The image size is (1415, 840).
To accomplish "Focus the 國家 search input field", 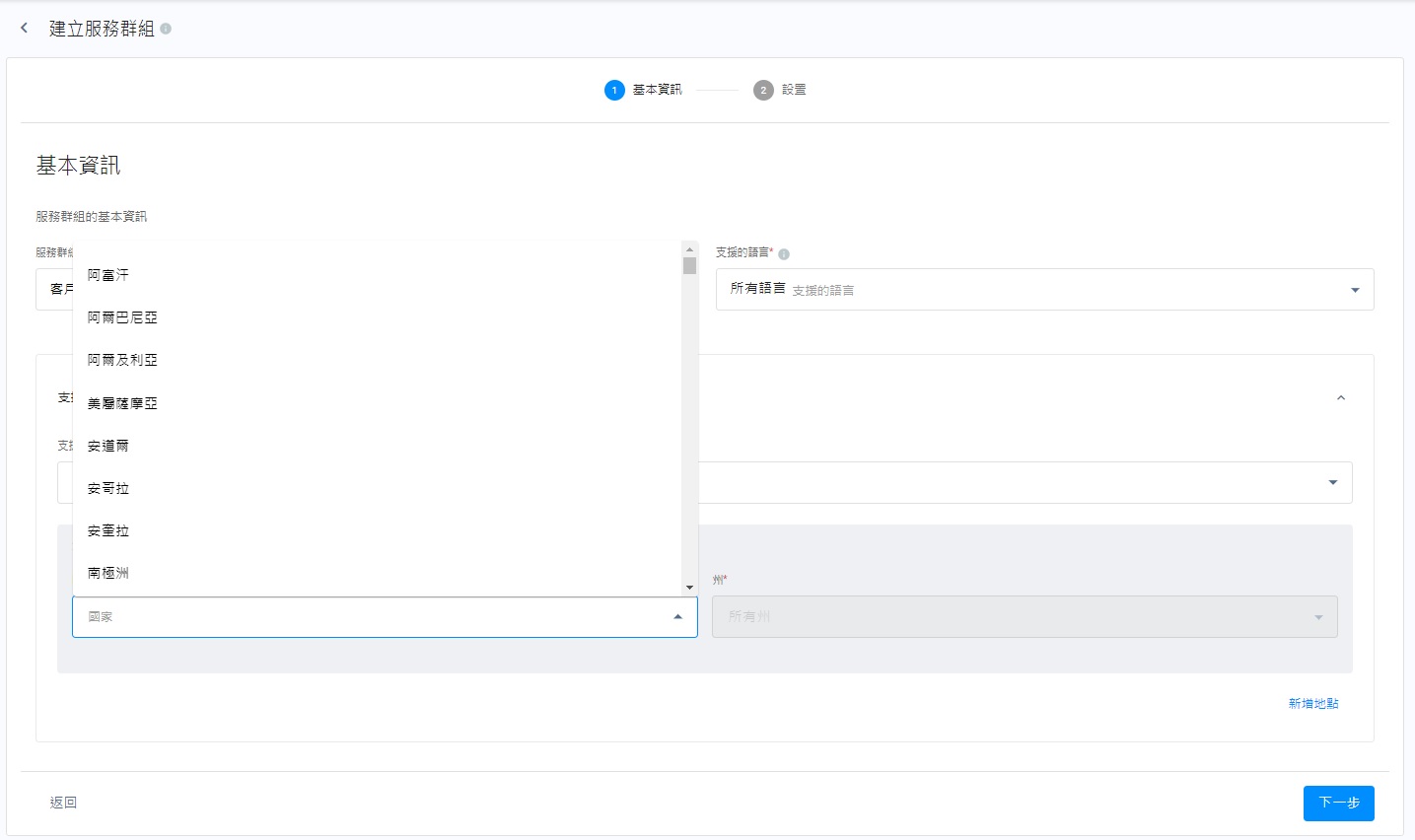I will 365,617.
